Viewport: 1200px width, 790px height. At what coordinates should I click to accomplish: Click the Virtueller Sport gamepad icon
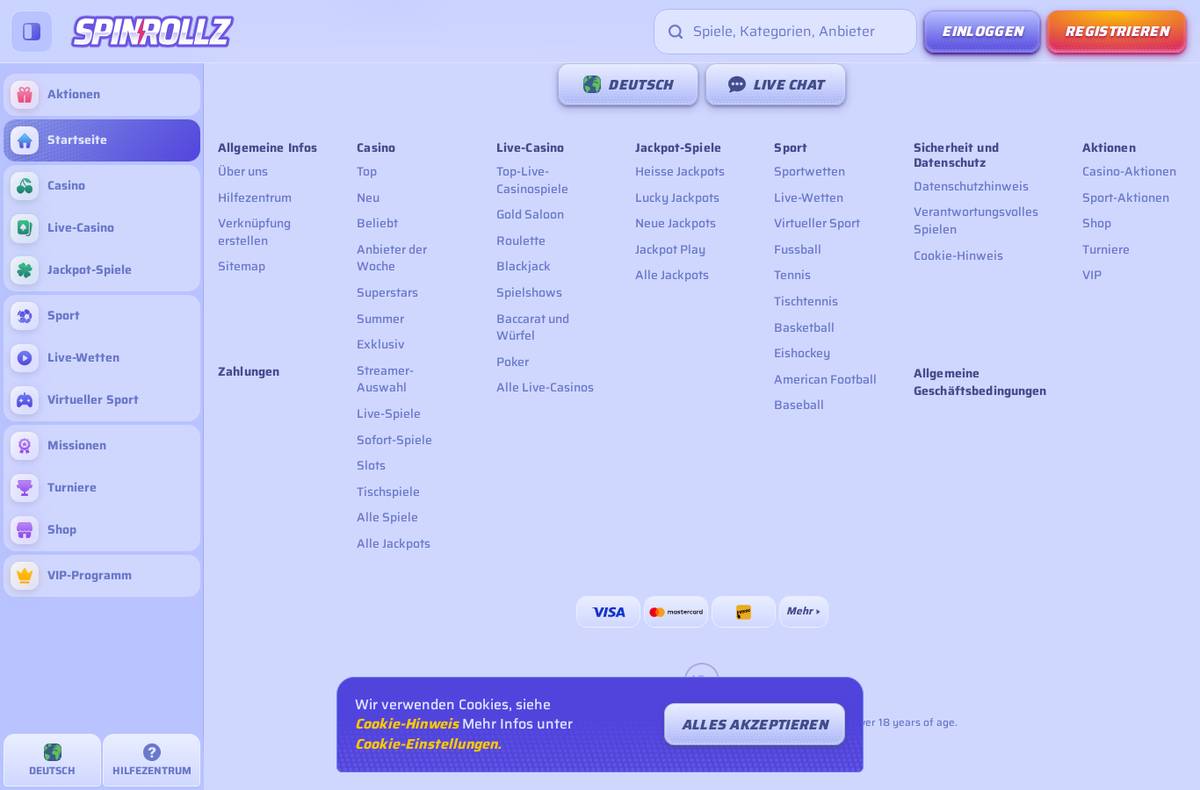(25, 400)
